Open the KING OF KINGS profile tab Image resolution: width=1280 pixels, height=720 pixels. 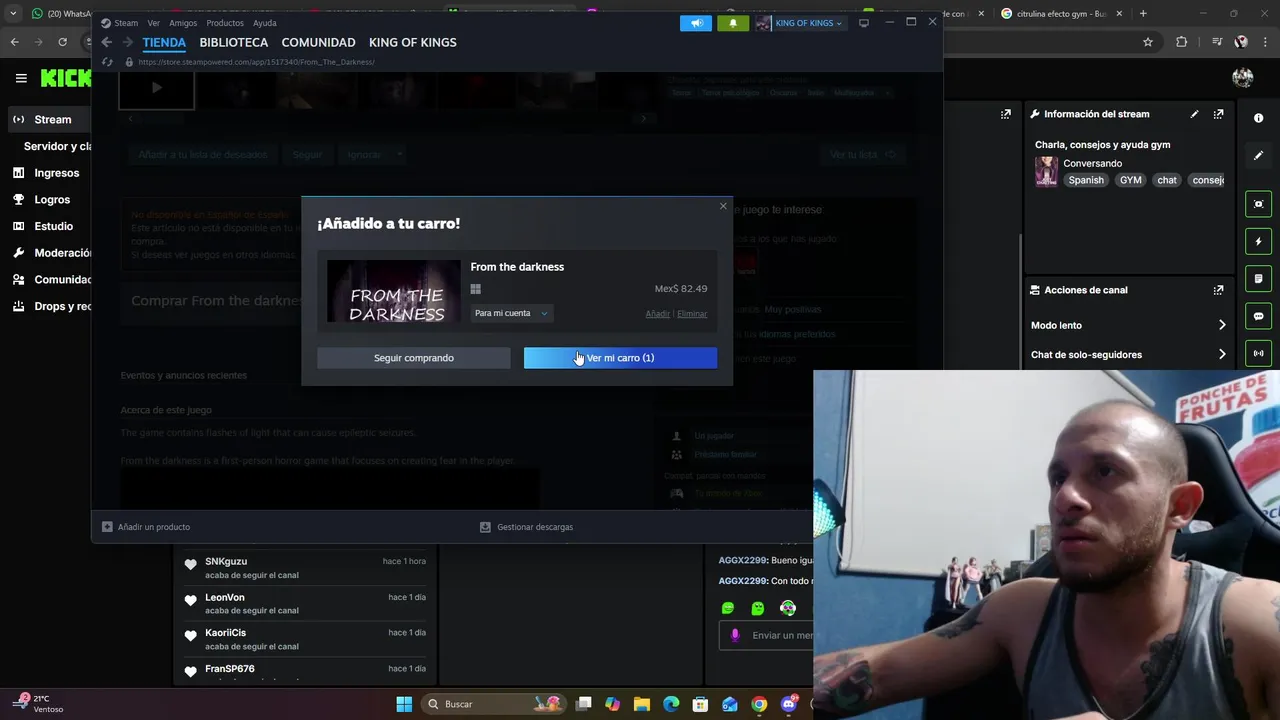[412, 42]
